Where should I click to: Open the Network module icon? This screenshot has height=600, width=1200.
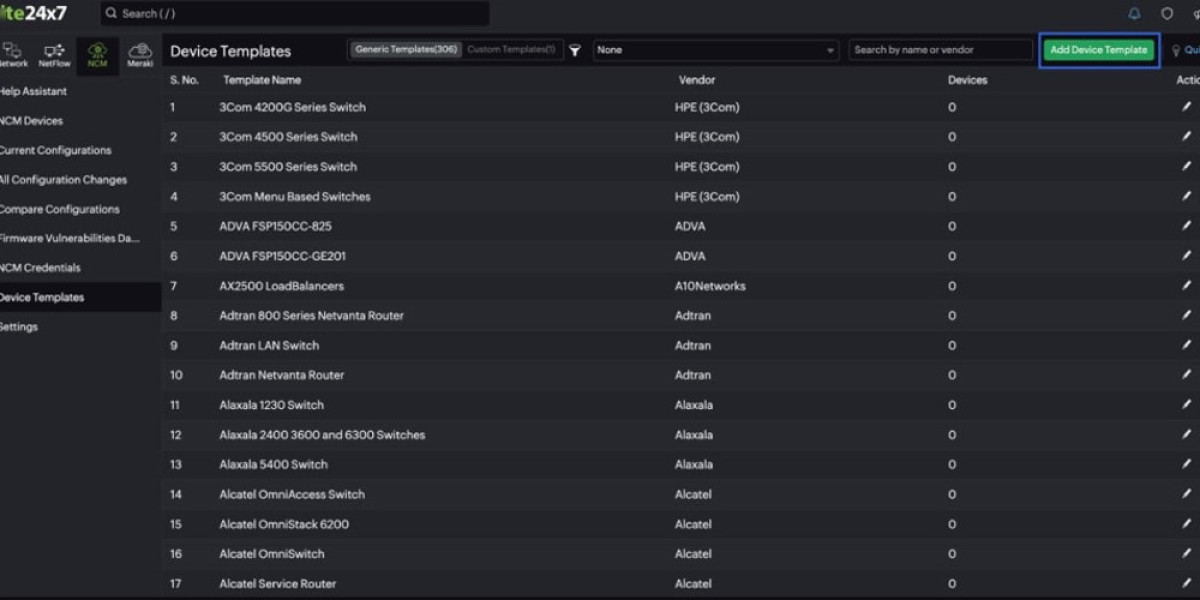12,54
